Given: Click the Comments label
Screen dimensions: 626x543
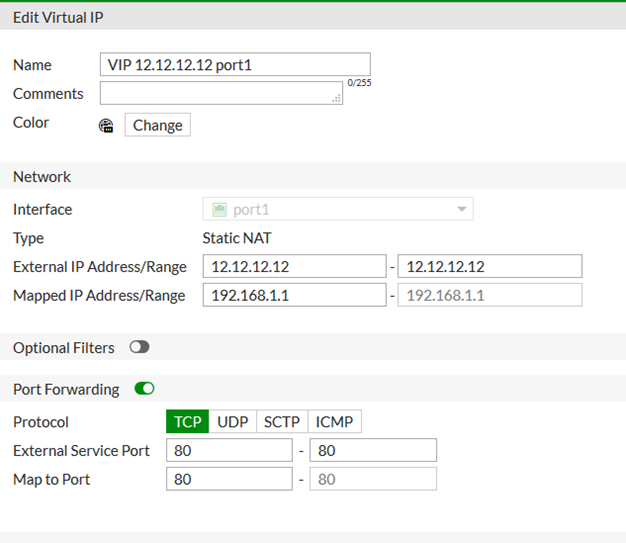Looking at the screenshot, I should (x=48, y=94).
